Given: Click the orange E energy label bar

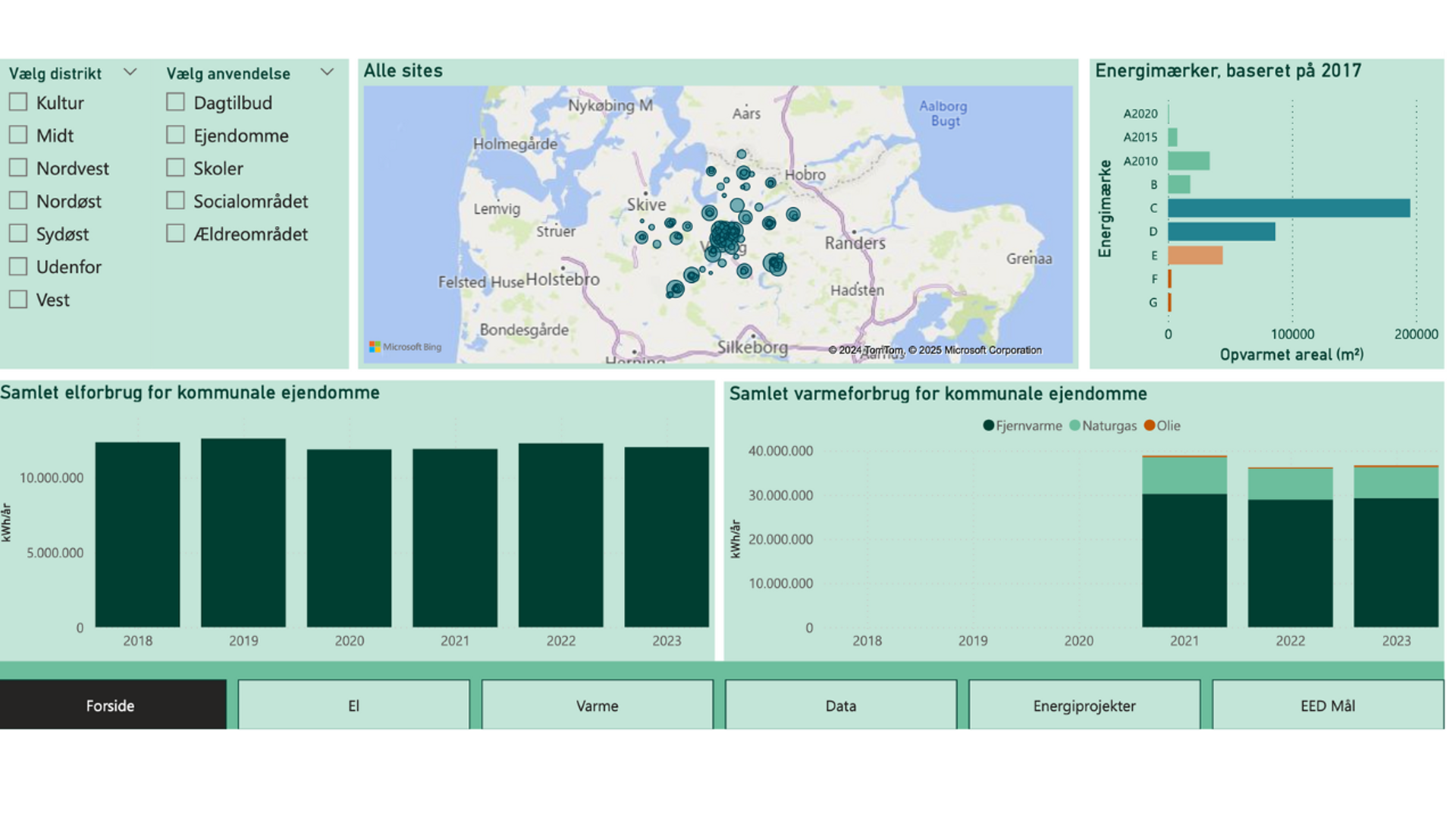Looking at the screenshot, I should pos(1194,256).
